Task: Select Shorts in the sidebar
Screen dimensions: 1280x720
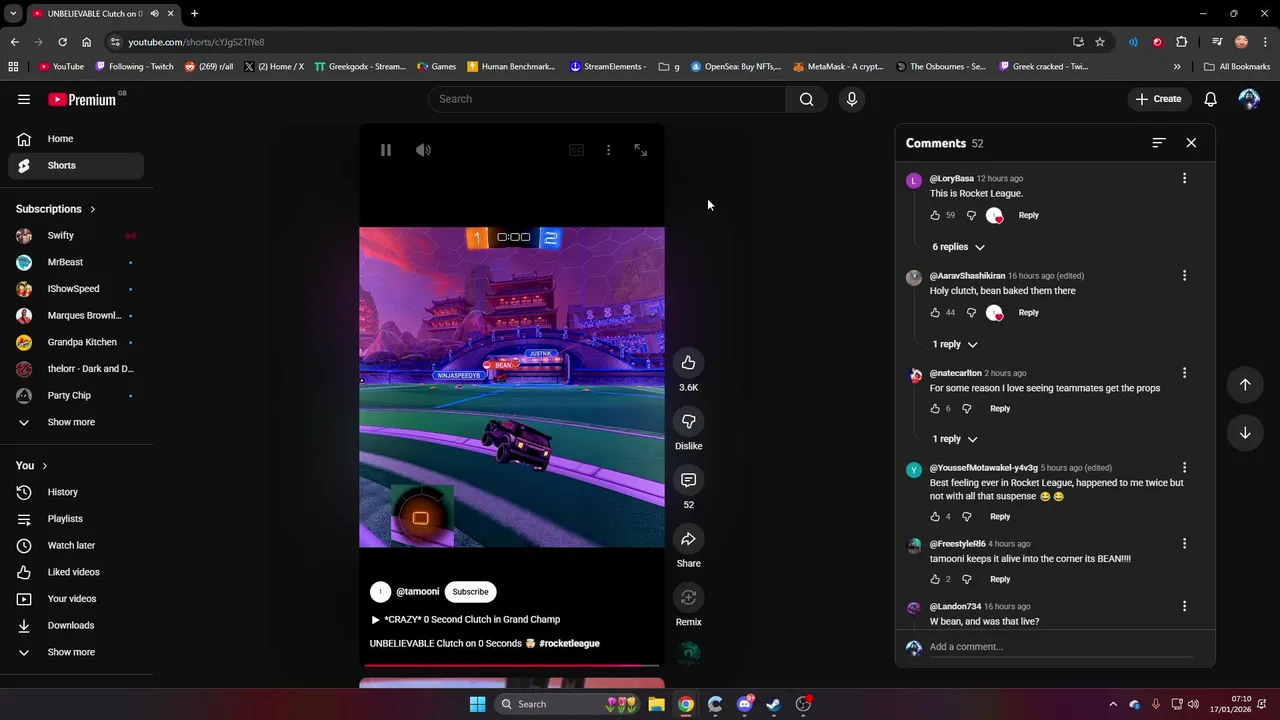Action: tap(76, 166)
